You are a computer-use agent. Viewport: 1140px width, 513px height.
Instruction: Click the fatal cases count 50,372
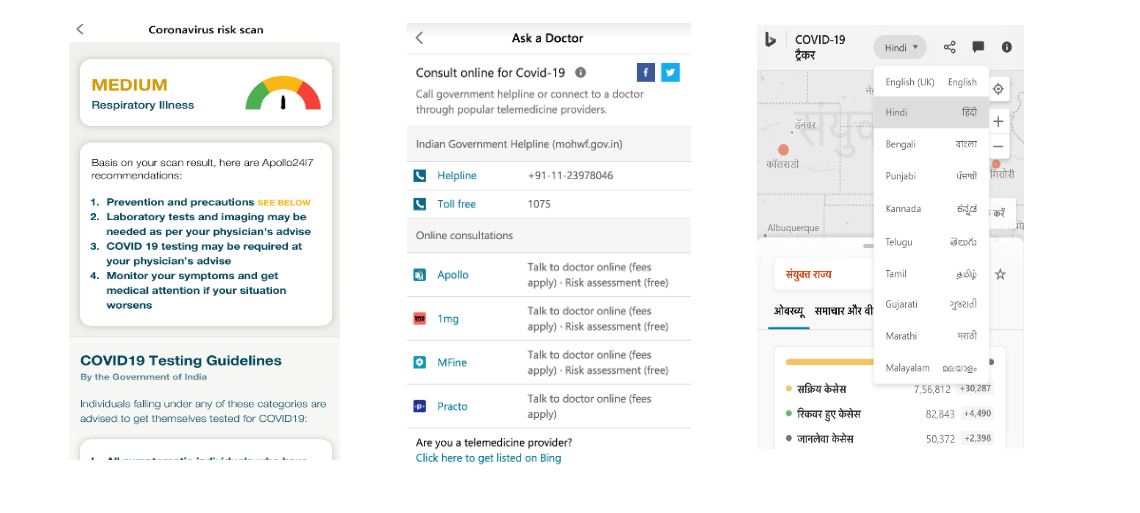tap(939, 439)
